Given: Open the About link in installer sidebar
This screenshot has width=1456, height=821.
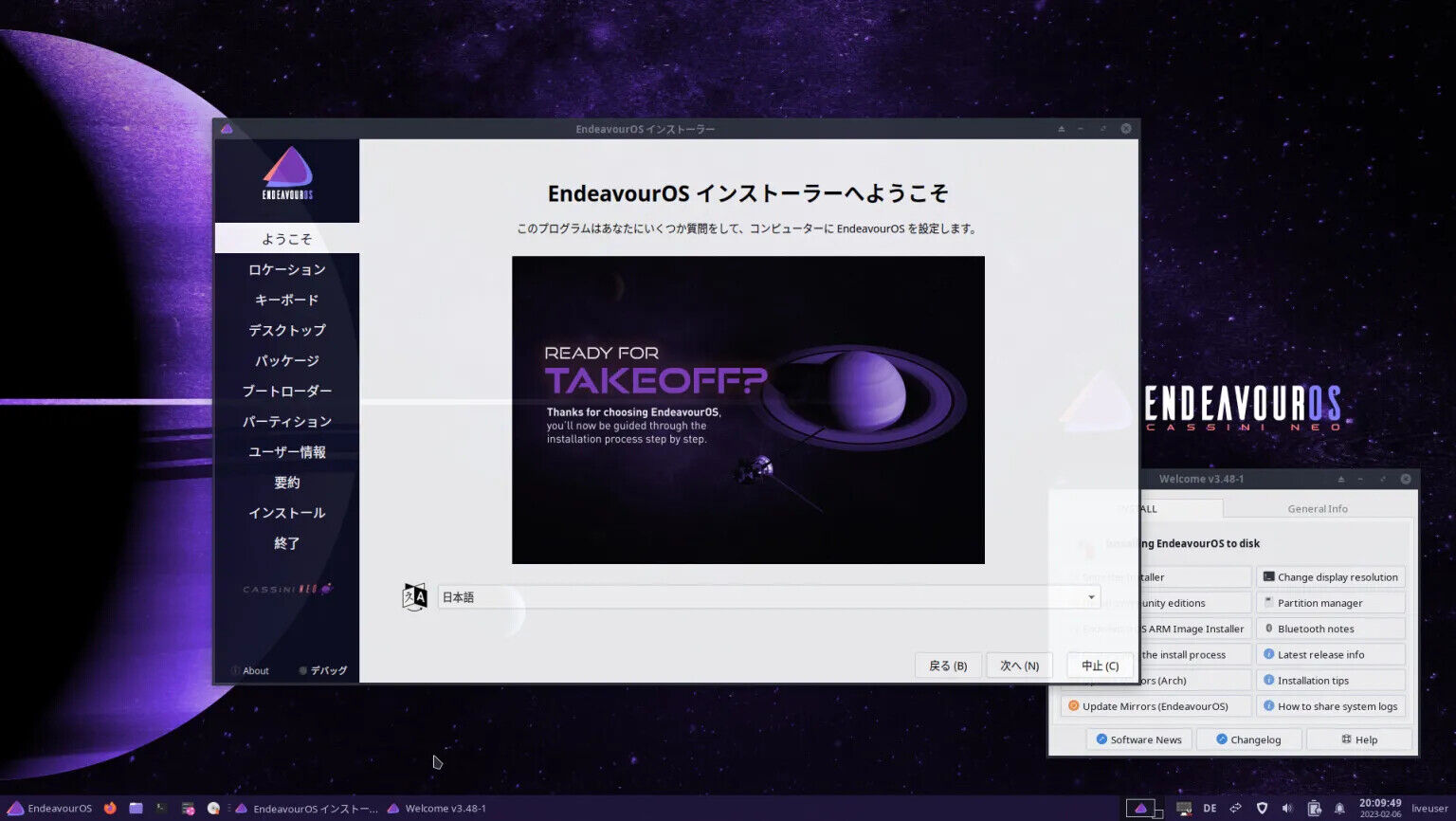Looking at the screenshot, I should coord(250,670).
